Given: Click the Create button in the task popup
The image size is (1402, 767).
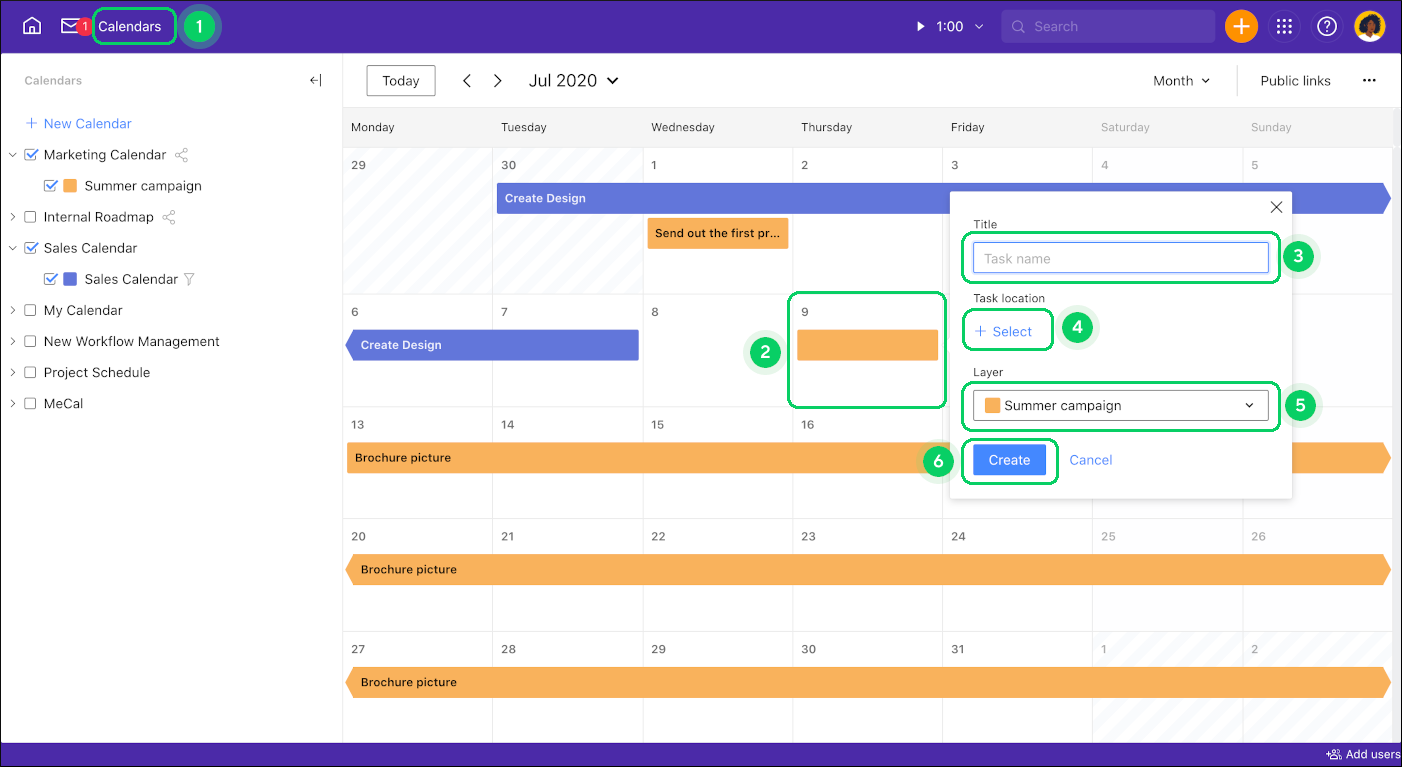Looking at the screenshot, I should click(x=1009, y=460).
